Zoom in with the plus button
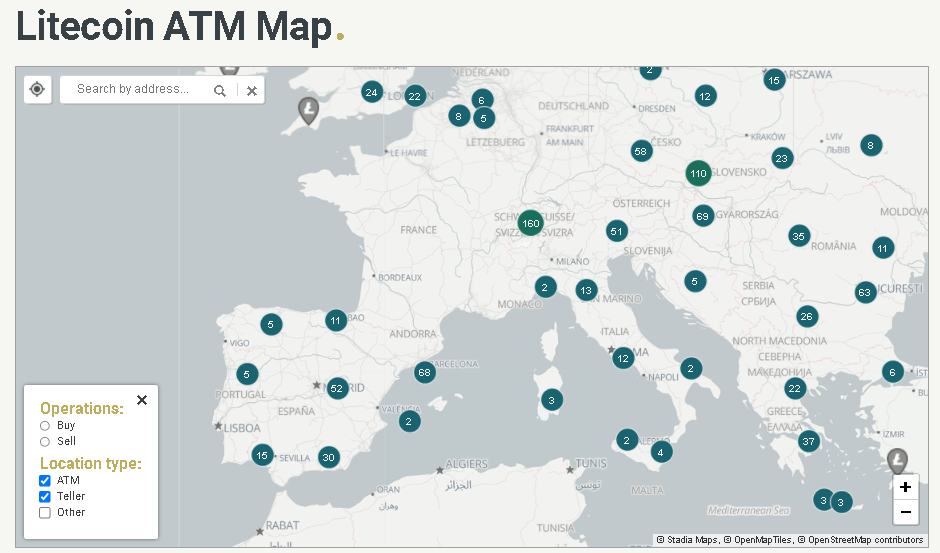Screen dimensions: 940x553 pos(905,487)
